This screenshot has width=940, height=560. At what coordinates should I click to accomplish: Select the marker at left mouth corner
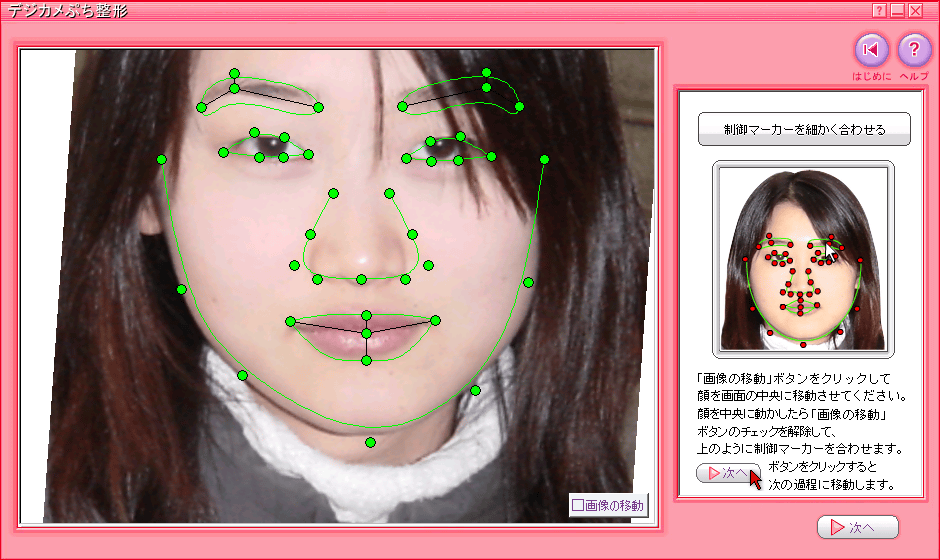tap(290, 321)
